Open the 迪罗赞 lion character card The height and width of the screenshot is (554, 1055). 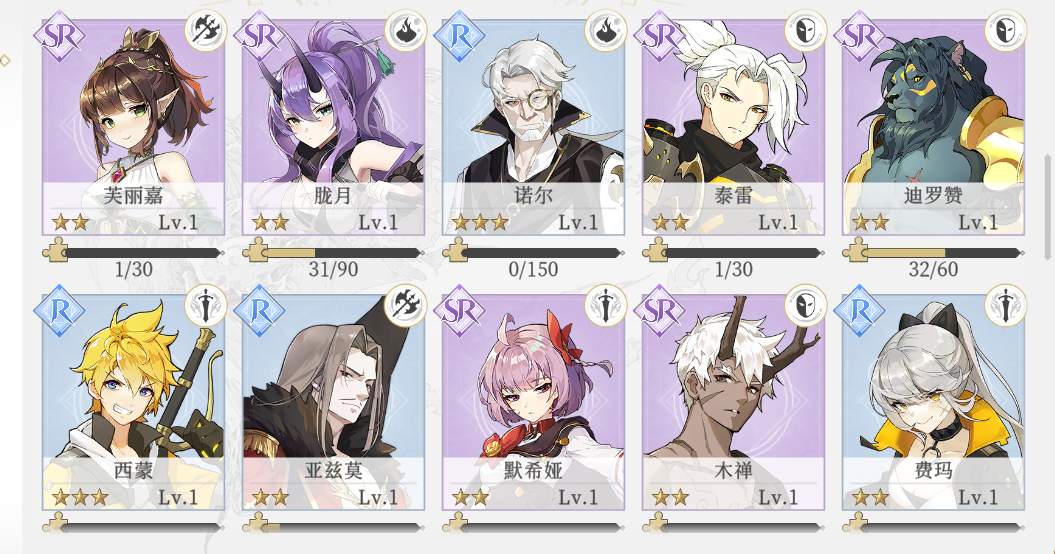coord(933,128)
